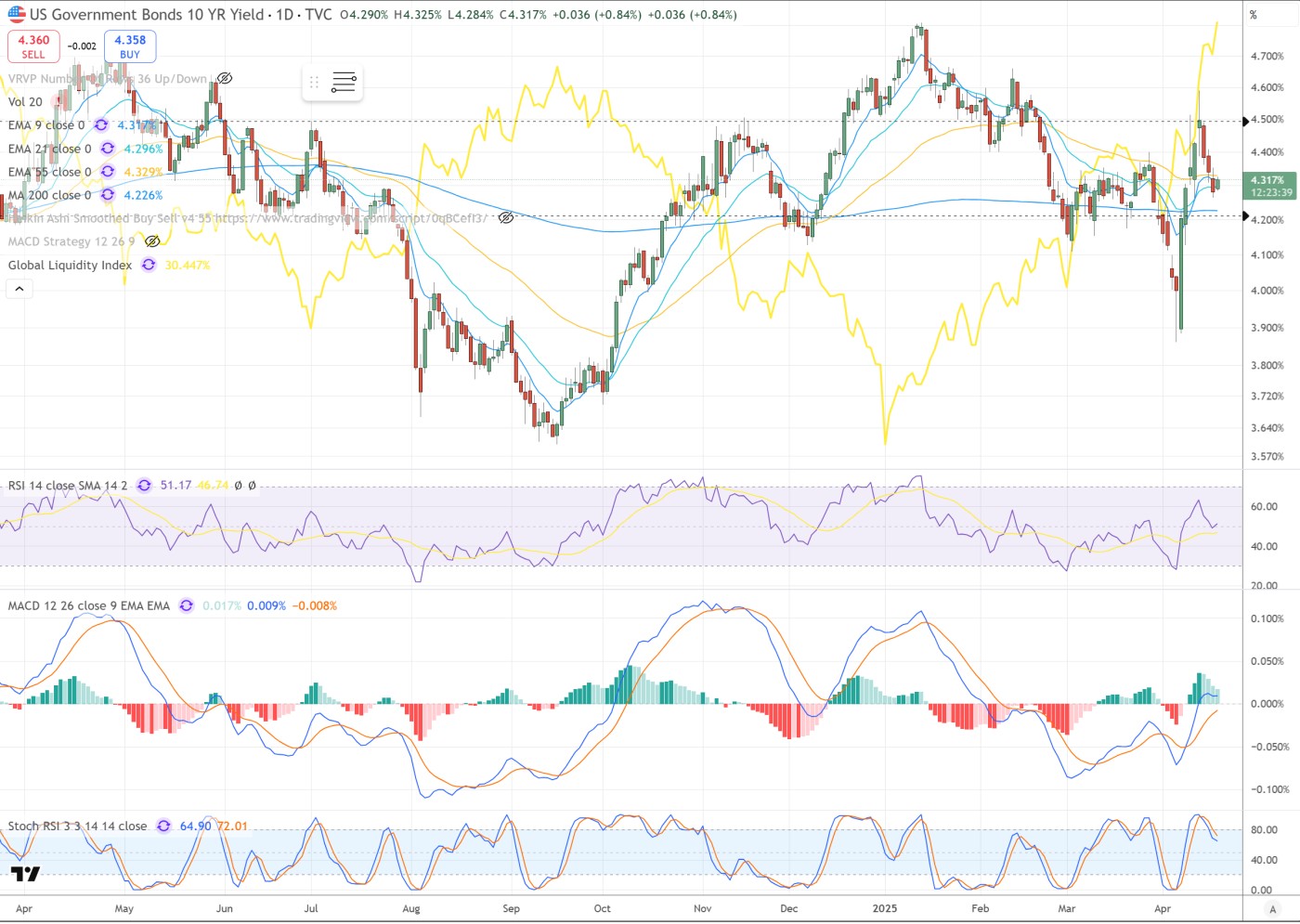Screen dimensions: 1300x924
Task: Show the hidden Heikin Ashi Smoothed indicator
Action: tap(506, 218)
